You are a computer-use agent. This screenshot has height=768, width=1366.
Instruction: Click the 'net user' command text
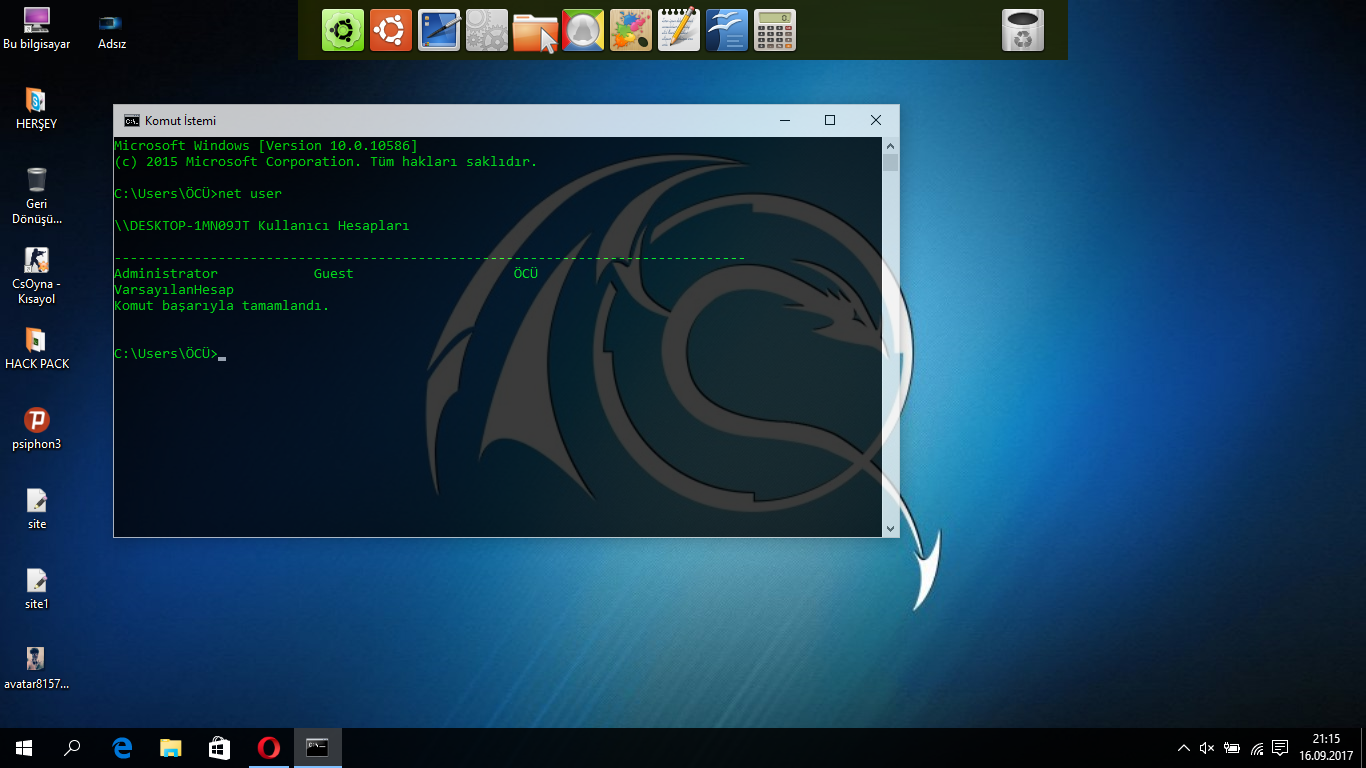pyautogui.click(x=250, y=194)
